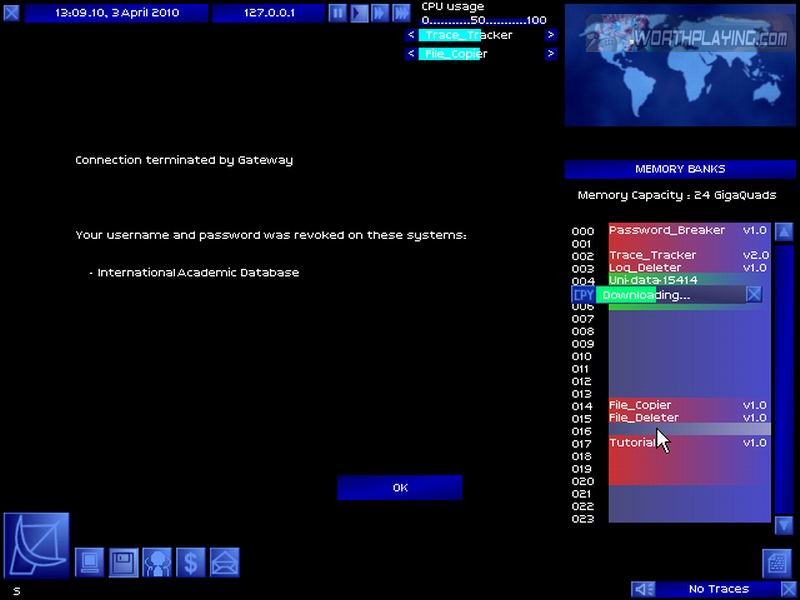Set game speed to normal play
This screenshot has height=600, width=800.
[359, 13]
